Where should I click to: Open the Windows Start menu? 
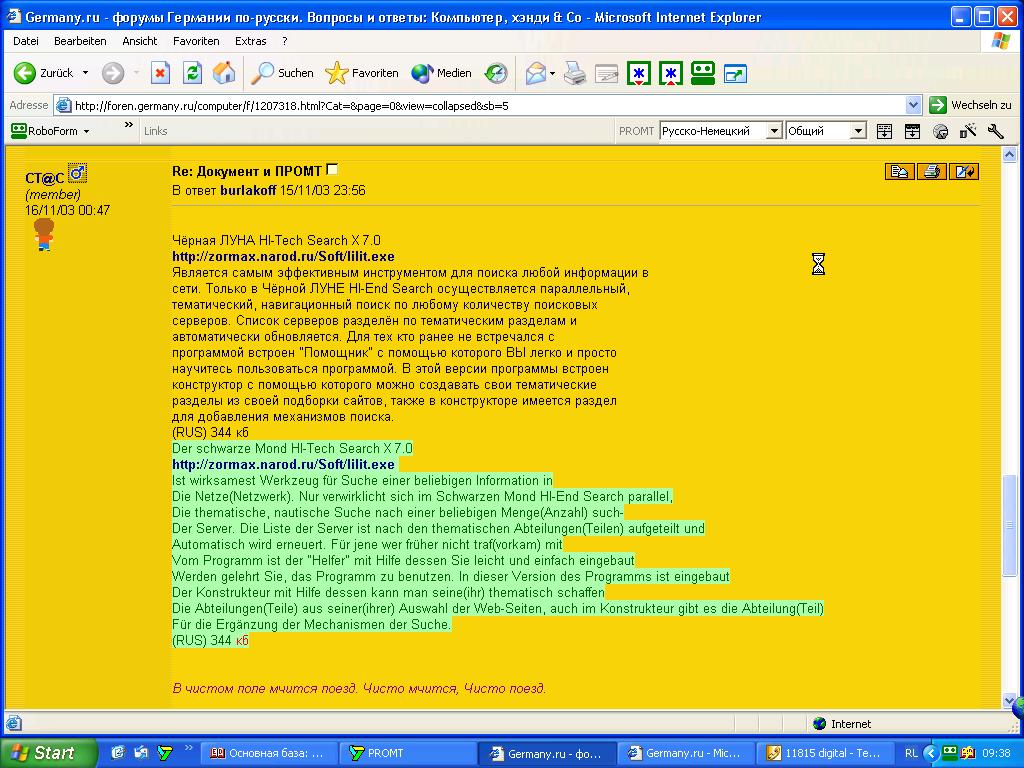tap(47, 753)
